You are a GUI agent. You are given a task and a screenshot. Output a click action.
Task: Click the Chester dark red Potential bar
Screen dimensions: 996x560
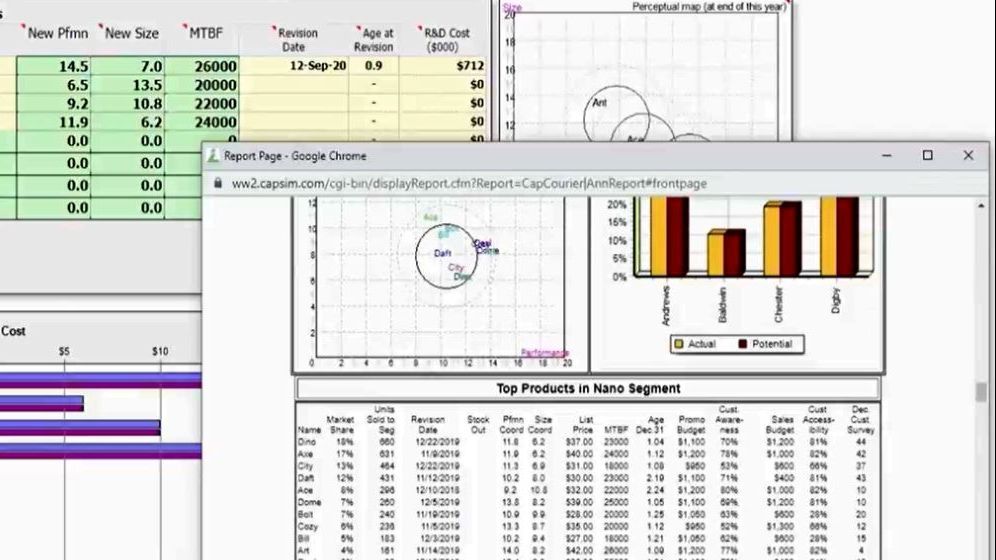click(790, 239)
